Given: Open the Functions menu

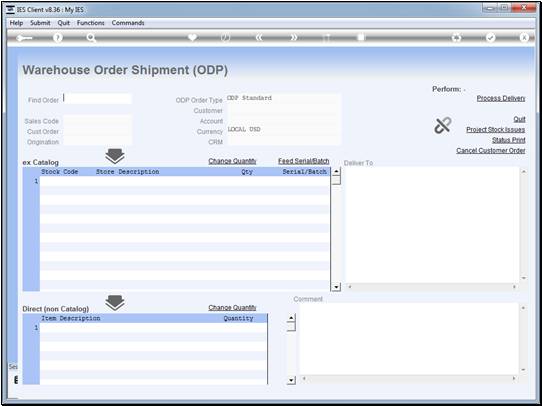Looking at the screenshot, I should (91, 23).
